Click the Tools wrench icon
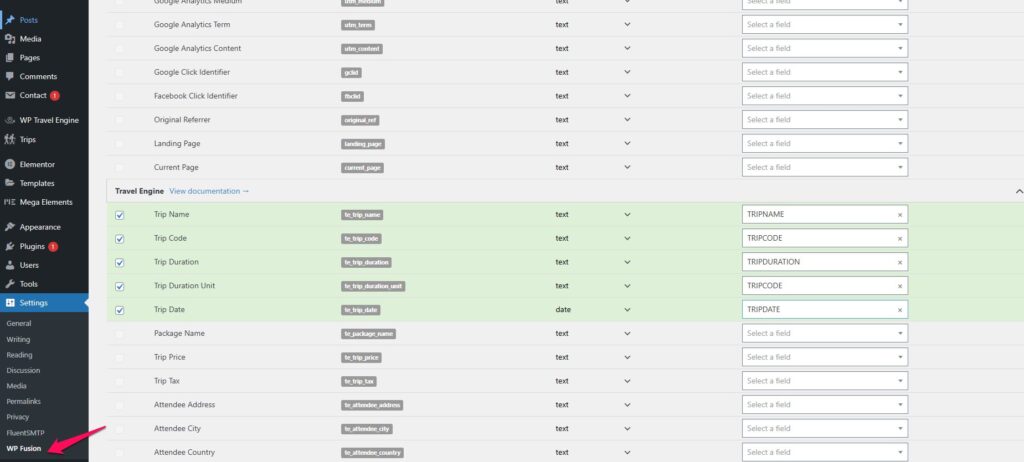Screen dimensions: 1024x462 click(x=10, y=284)
